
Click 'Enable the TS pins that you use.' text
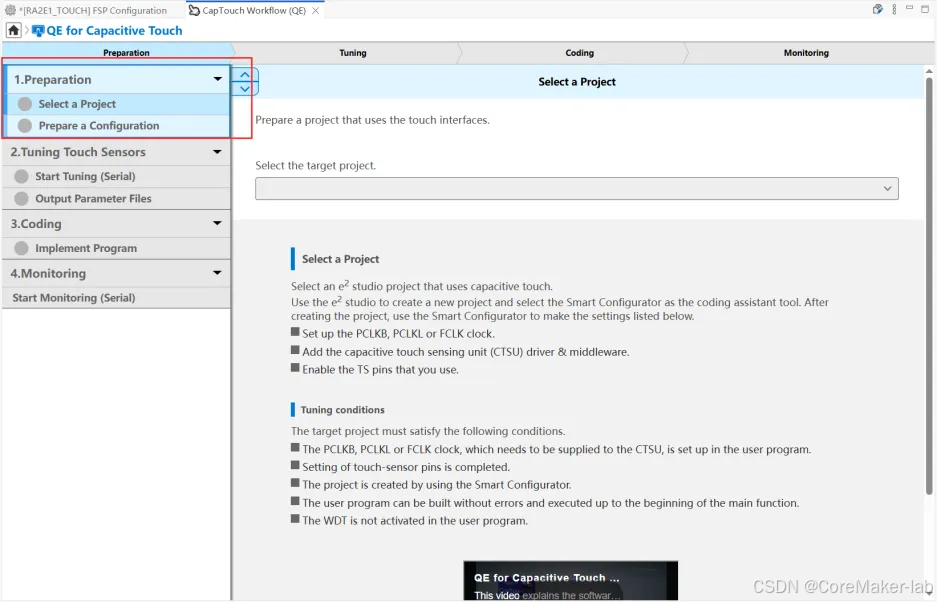(380, 369)
